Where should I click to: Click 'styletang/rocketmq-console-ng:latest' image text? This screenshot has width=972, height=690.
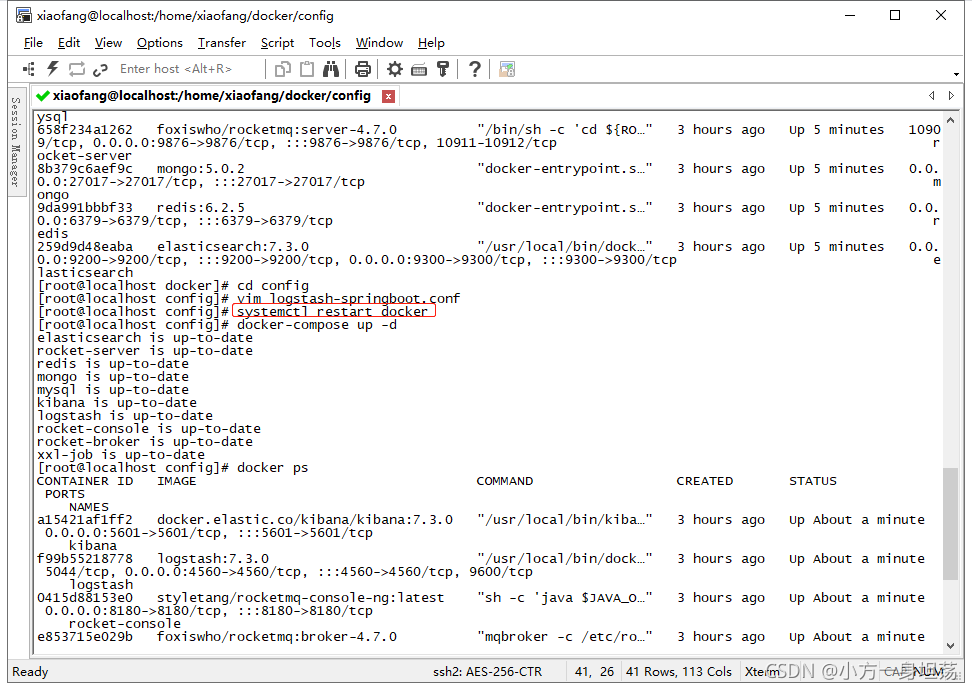pyautogui.click(x=301, y=598)
